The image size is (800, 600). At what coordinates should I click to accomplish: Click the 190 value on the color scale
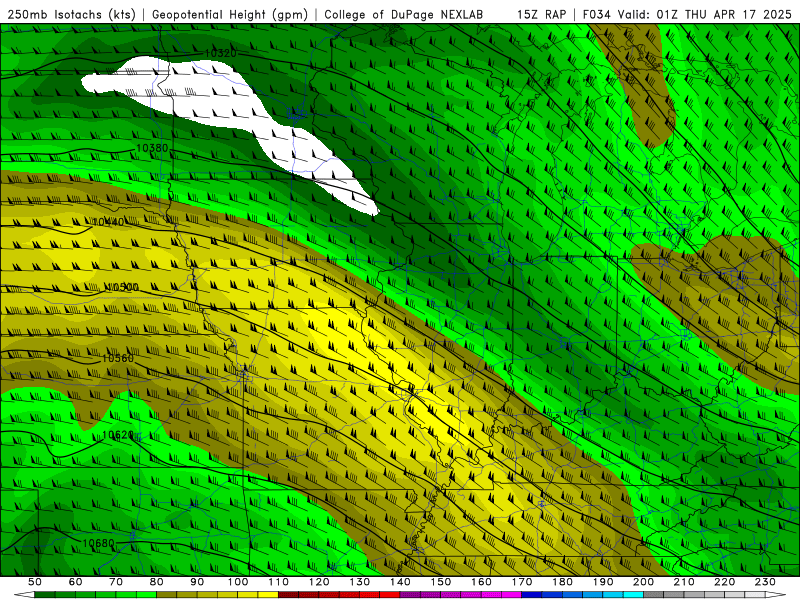click(603, 582)
